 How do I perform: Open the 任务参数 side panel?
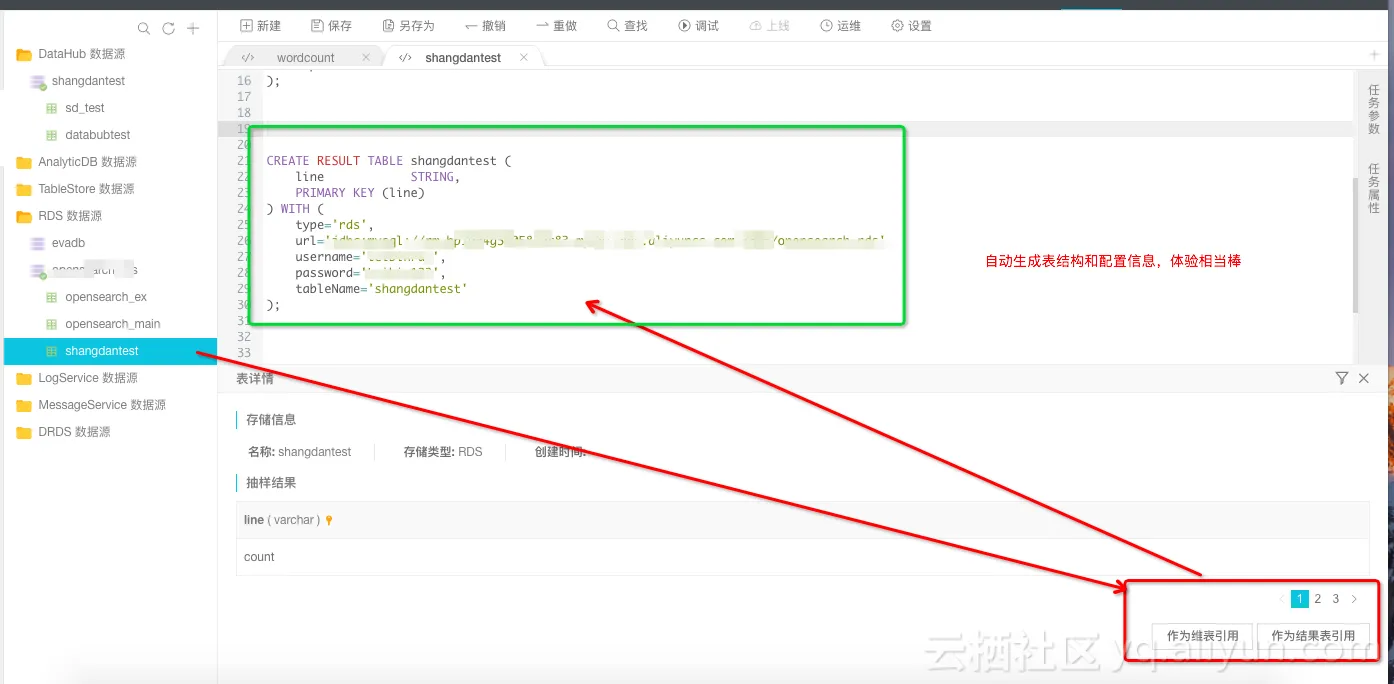1374,110
